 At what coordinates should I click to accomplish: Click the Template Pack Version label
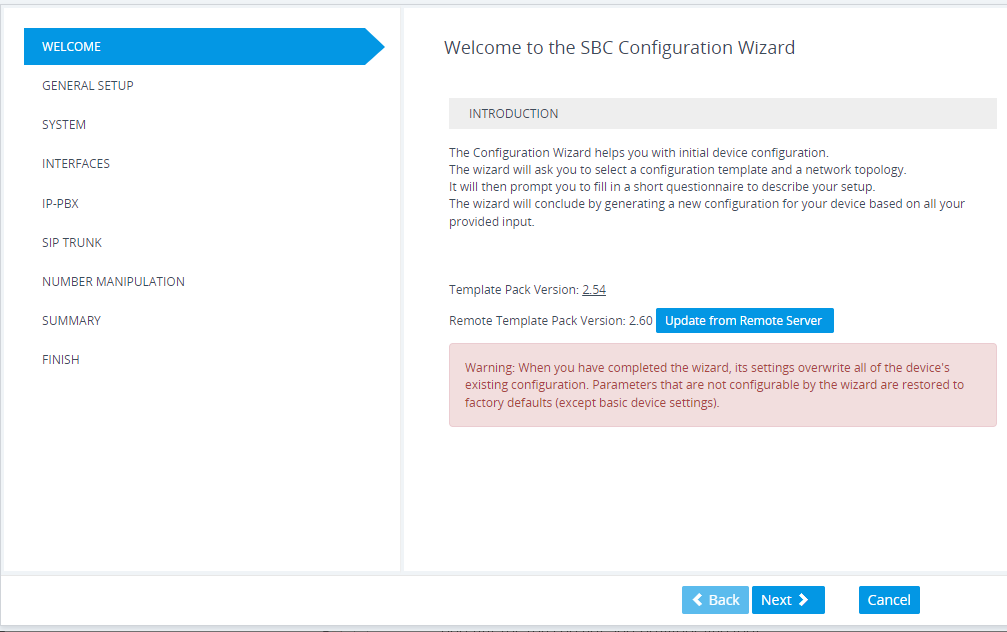pos(513,290)
